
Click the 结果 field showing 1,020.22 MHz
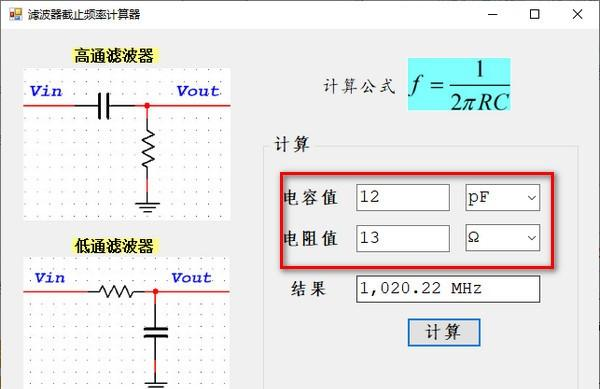pos(448,289)
